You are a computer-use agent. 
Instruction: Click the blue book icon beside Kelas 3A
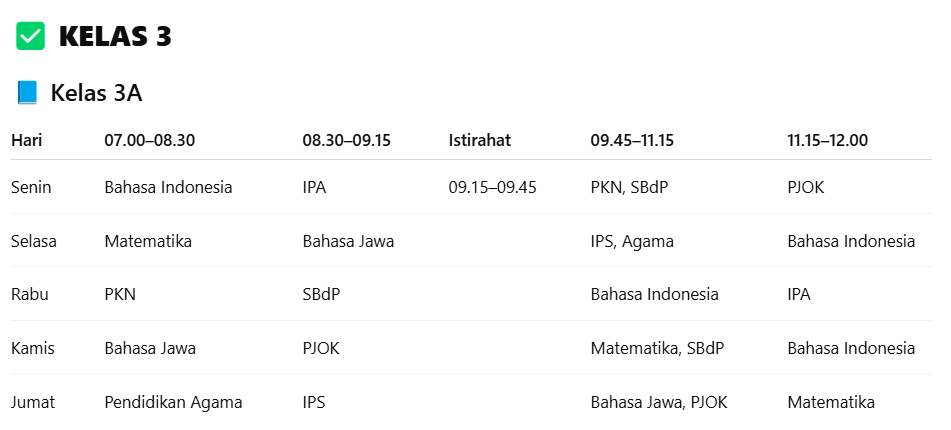27,94
